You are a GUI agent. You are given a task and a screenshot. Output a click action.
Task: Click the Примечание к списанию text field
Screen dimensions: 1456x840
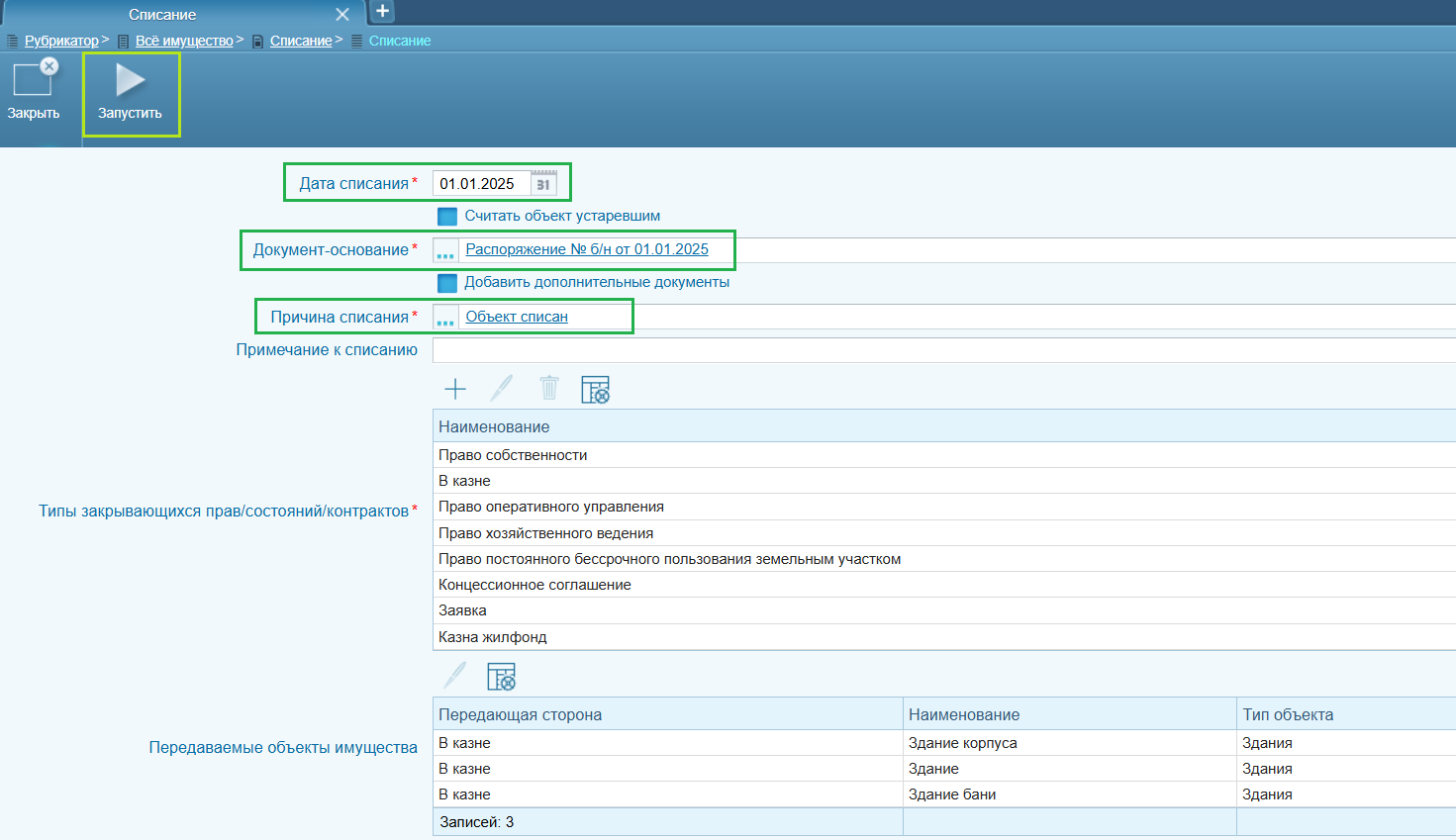944,350
